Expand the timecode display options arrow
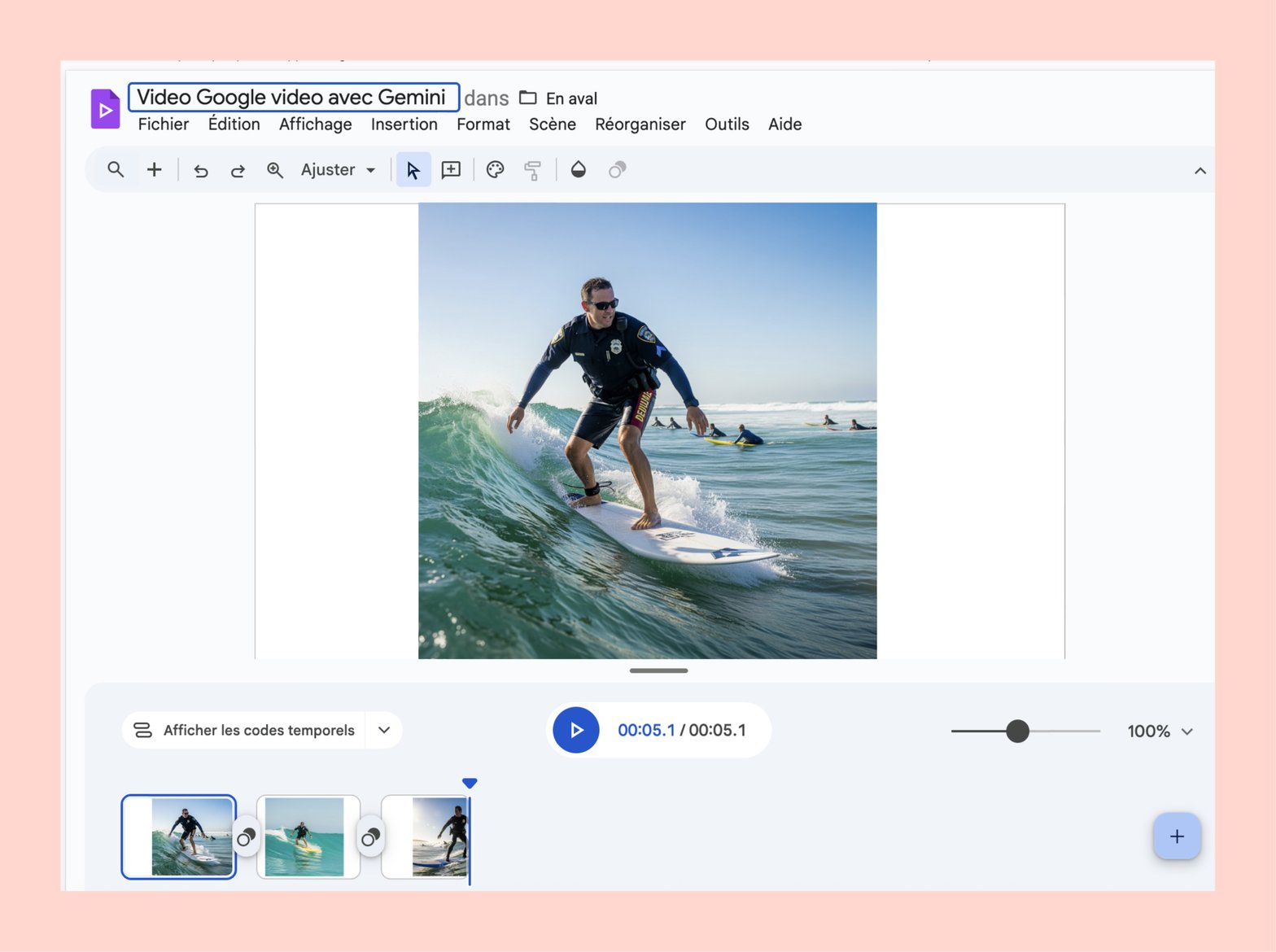Image resolution: width=1276 pixels, height=952 pixels. pyautogui.click(x=384, y=730)
